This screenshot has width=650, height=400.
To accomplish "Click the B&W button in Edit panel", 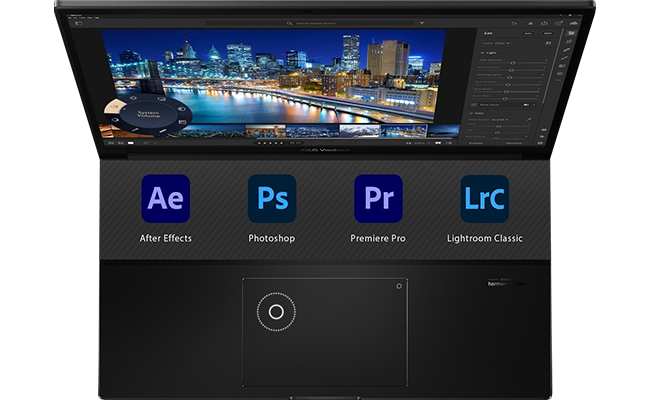I will coord(548,33).
